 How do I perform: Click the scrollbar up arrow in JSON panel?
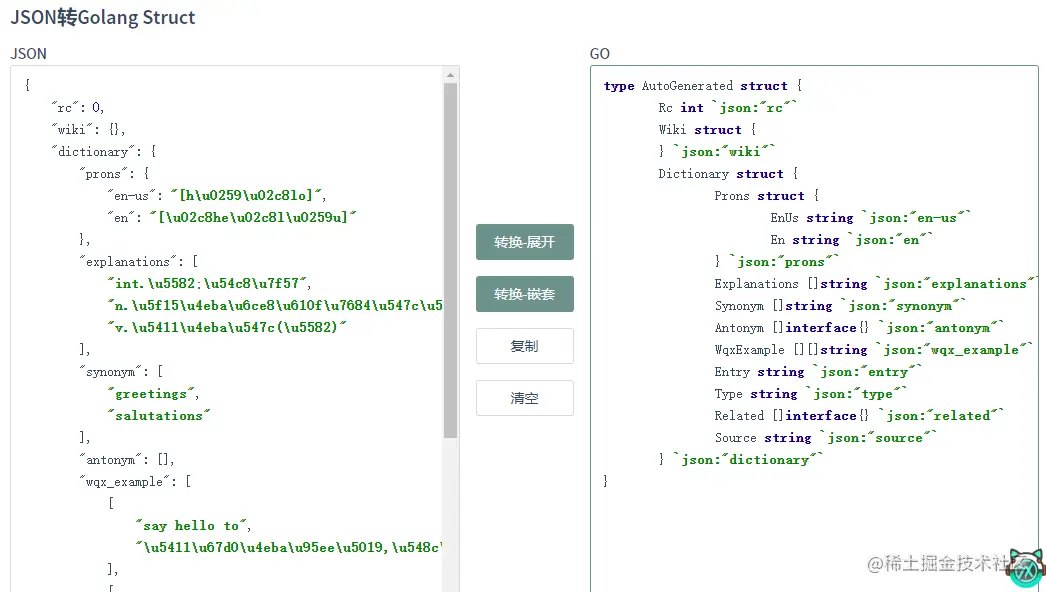pos(450,75)
